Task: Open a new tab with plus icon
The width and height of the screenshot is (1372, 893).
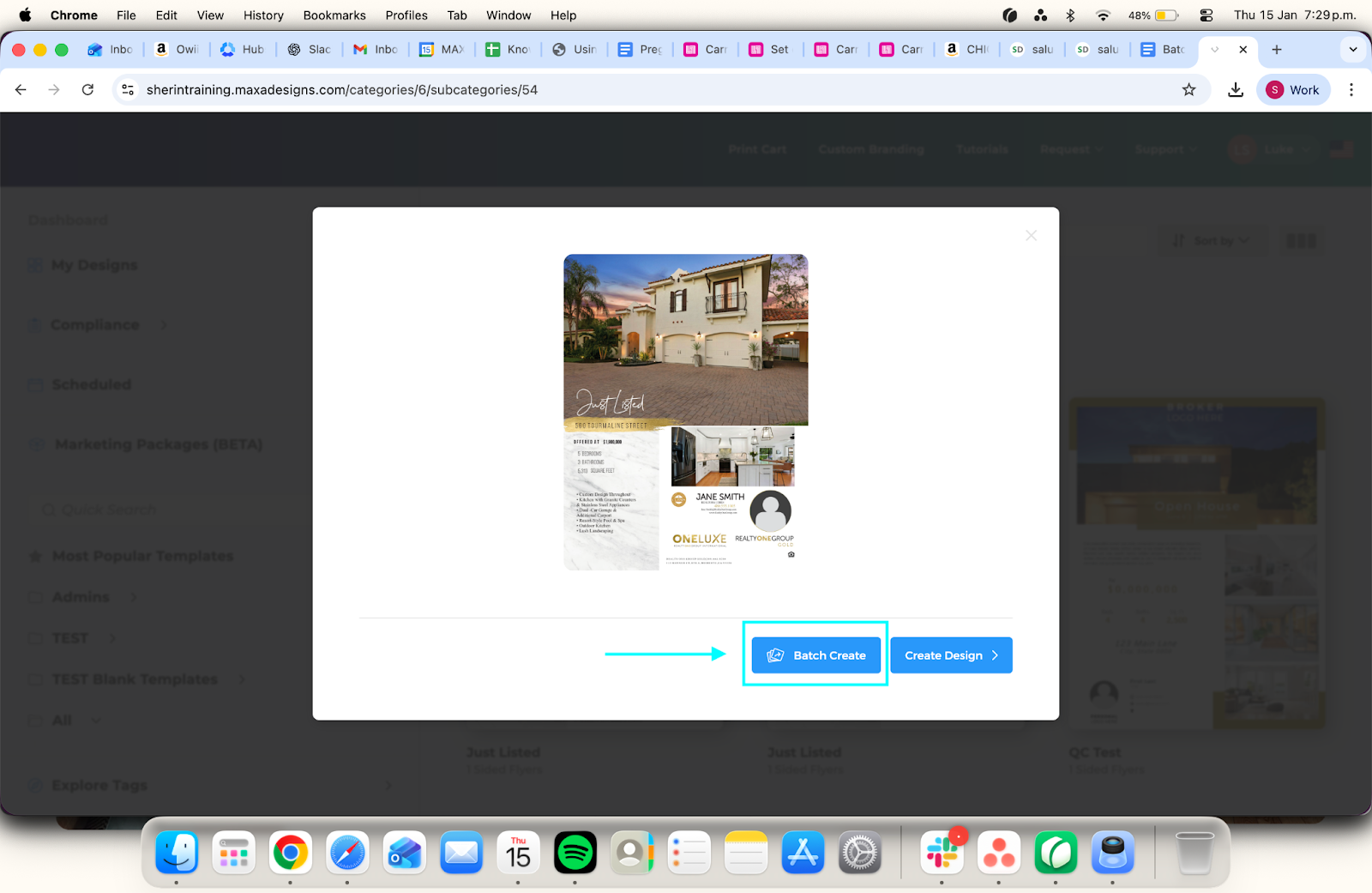Action: 1277,50
